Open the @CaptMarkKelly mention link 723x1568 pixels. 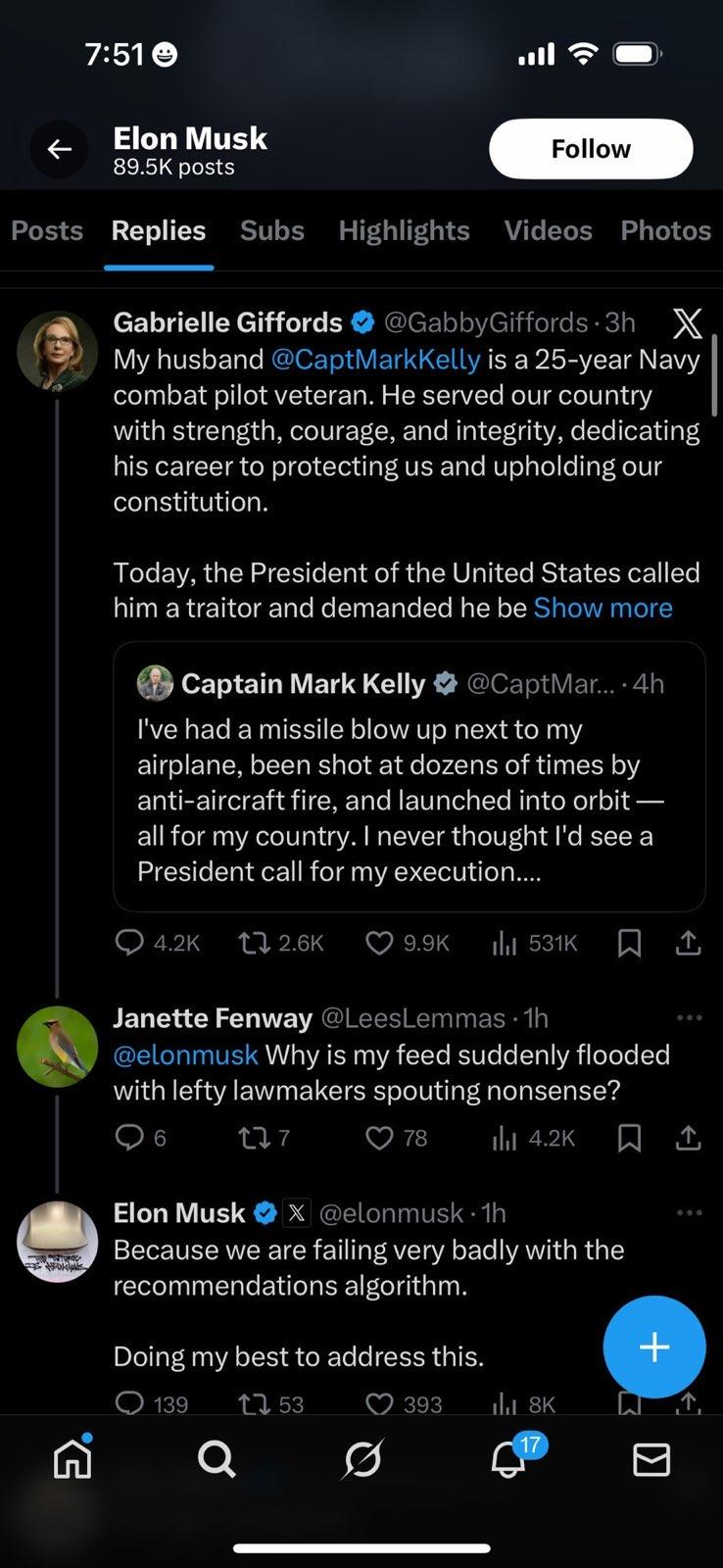pos(375,360)
